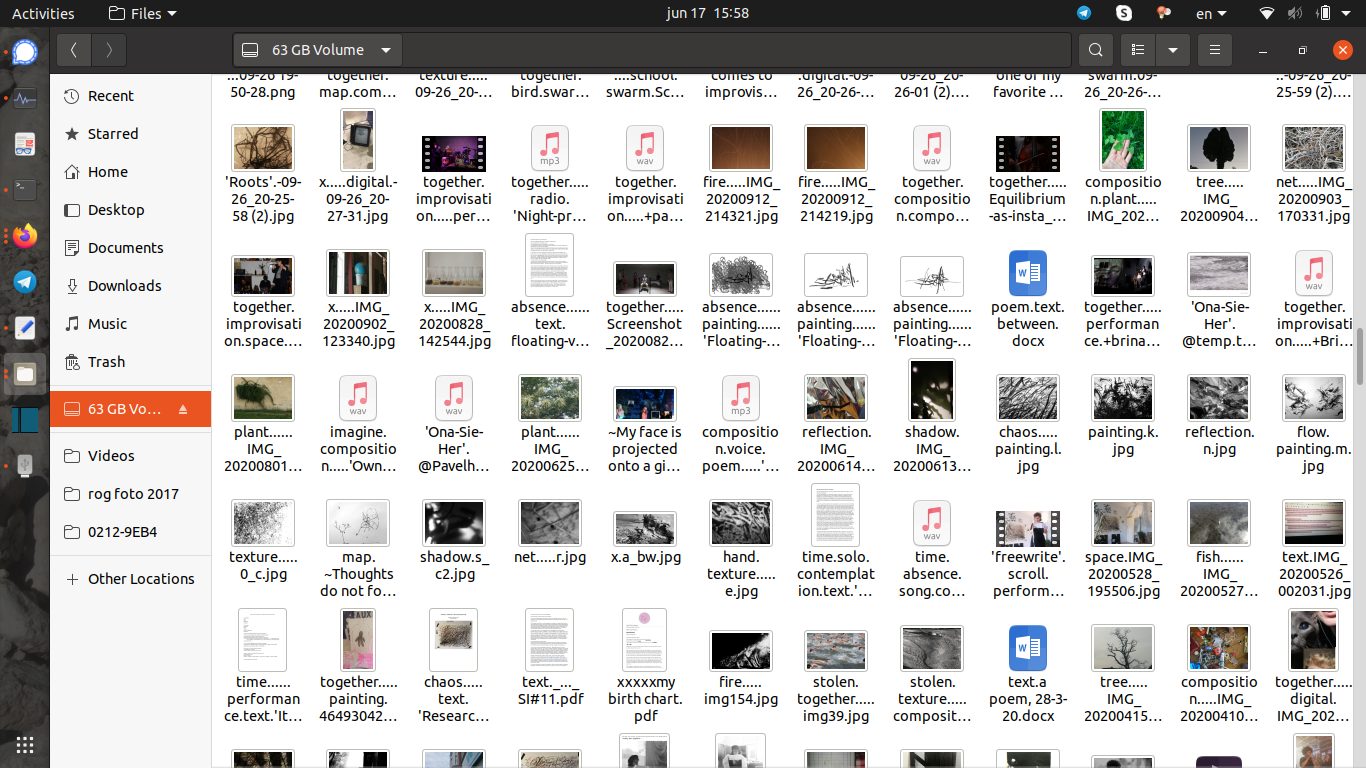1366x768 pixels.
Task: Show Applications grid in the dock
Action: coord(25,744)
